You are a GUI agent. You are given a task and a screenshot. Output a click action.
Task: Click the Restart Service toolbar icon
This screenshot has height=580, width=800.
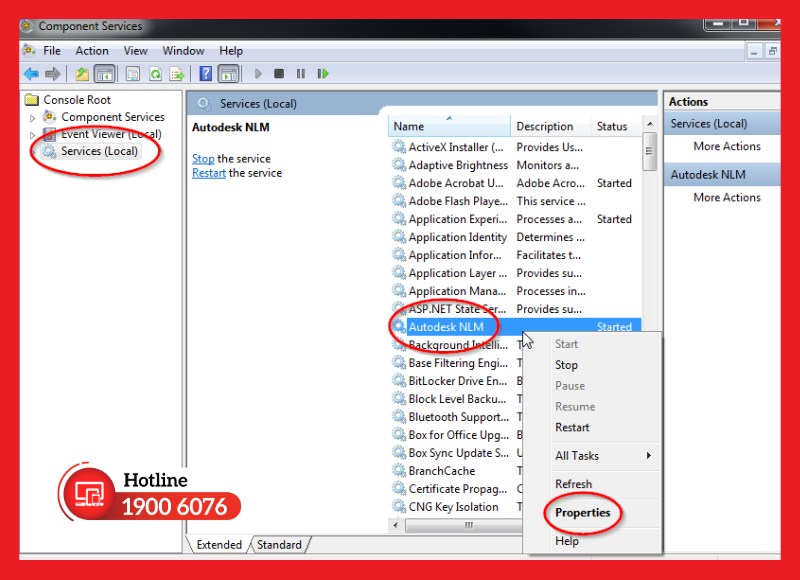point(322,74)
